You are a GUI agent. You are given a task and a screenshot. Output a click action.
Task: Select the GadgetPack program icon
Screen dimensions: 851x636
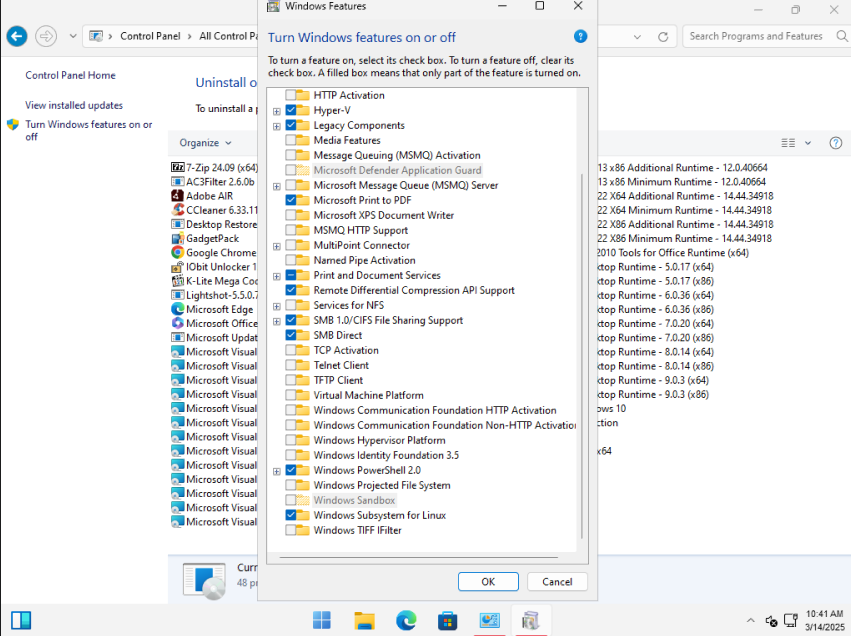[177, 238]
